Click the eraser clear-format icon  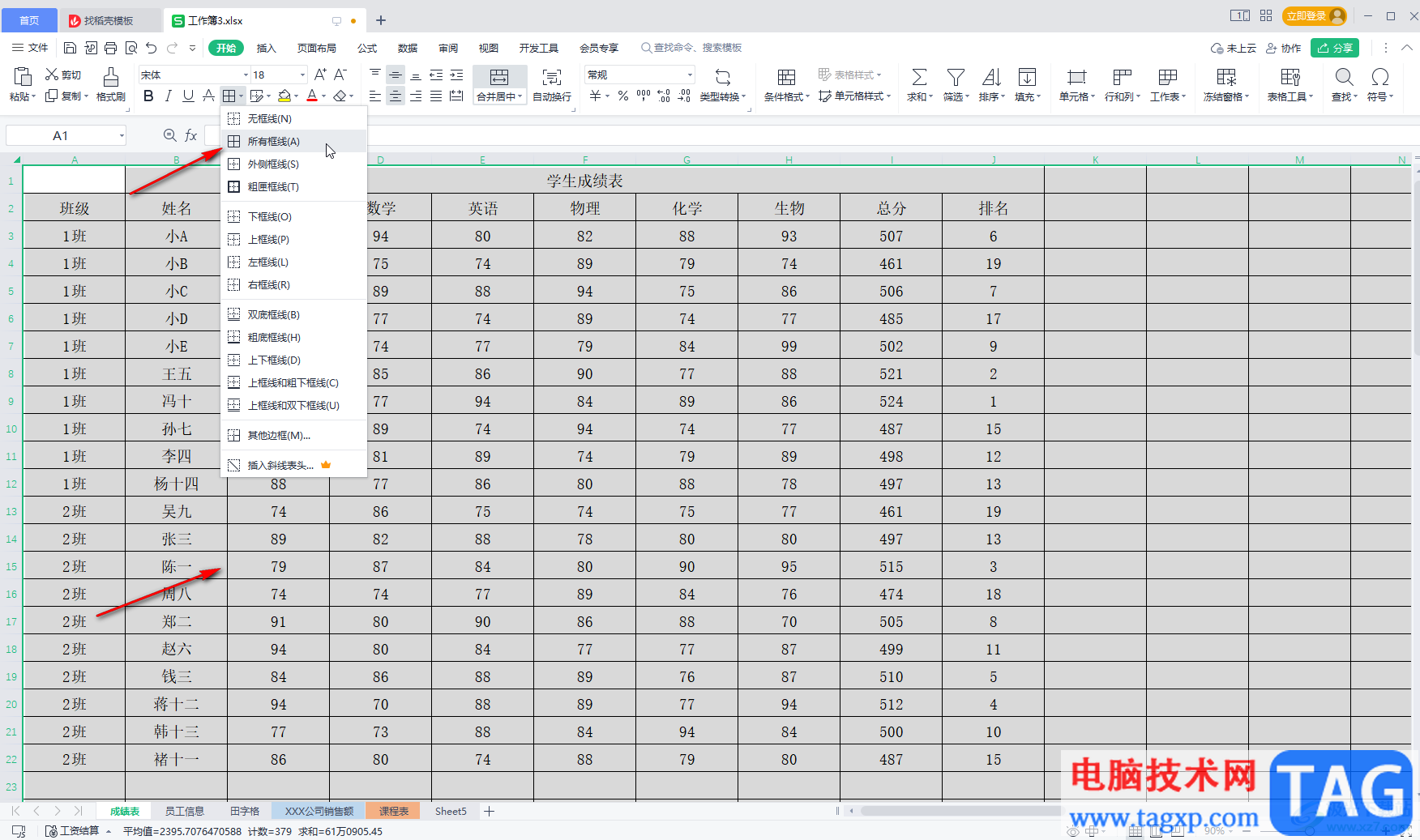coord(340,96)
